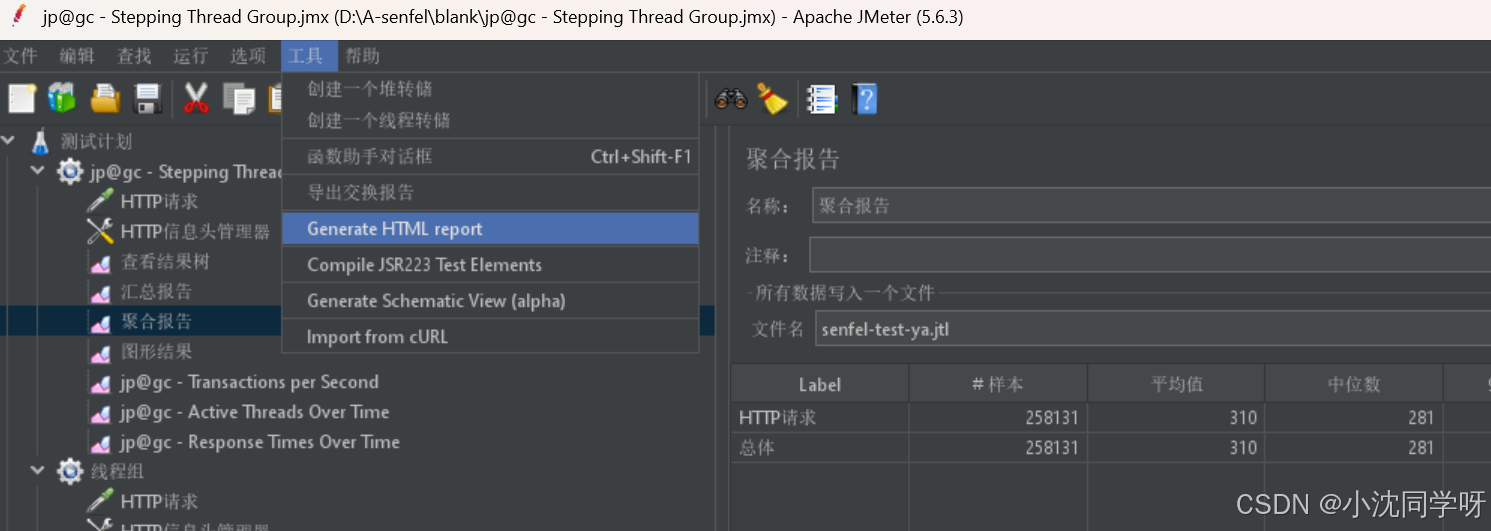This screenshot has height=531, width=1491.
Task: Save test plan with floppy disk icon
Action: [148, 98]
